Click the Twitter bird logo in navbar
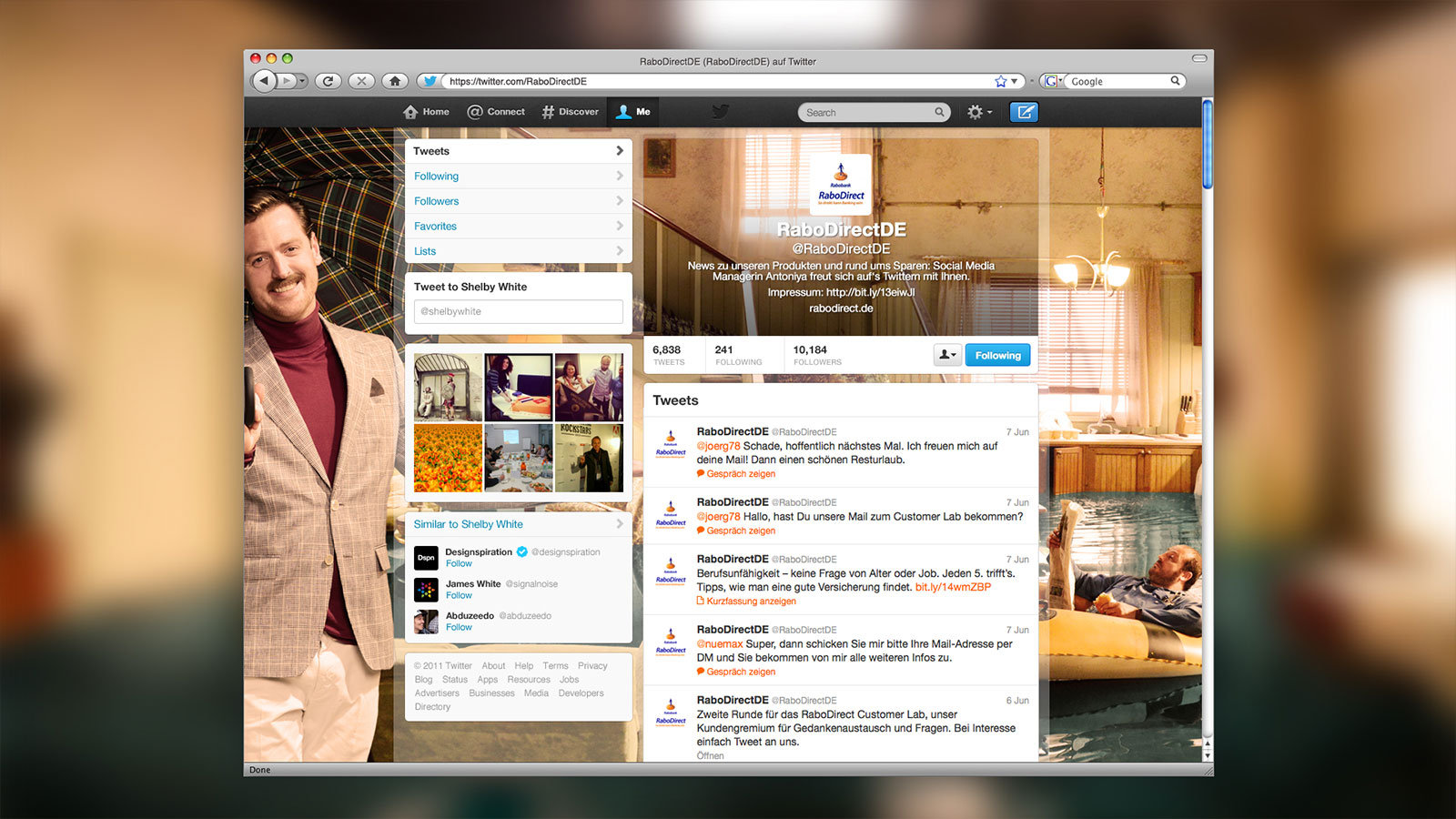 [720, 112]
